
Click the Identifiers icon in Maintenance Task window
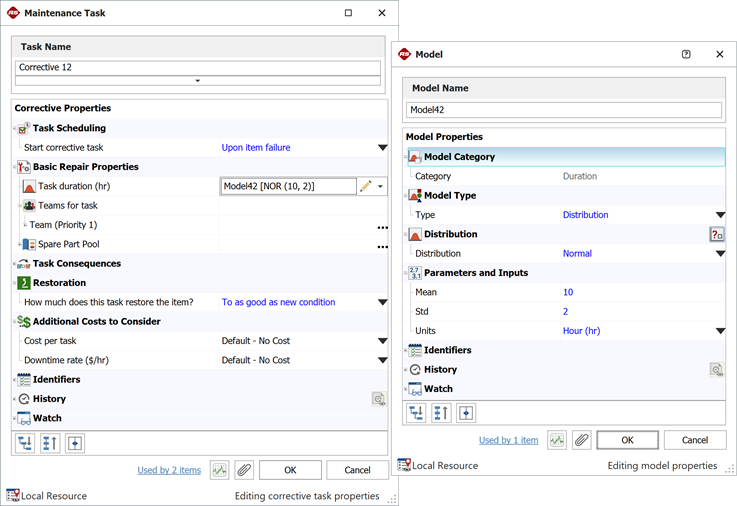click(24, 380)
